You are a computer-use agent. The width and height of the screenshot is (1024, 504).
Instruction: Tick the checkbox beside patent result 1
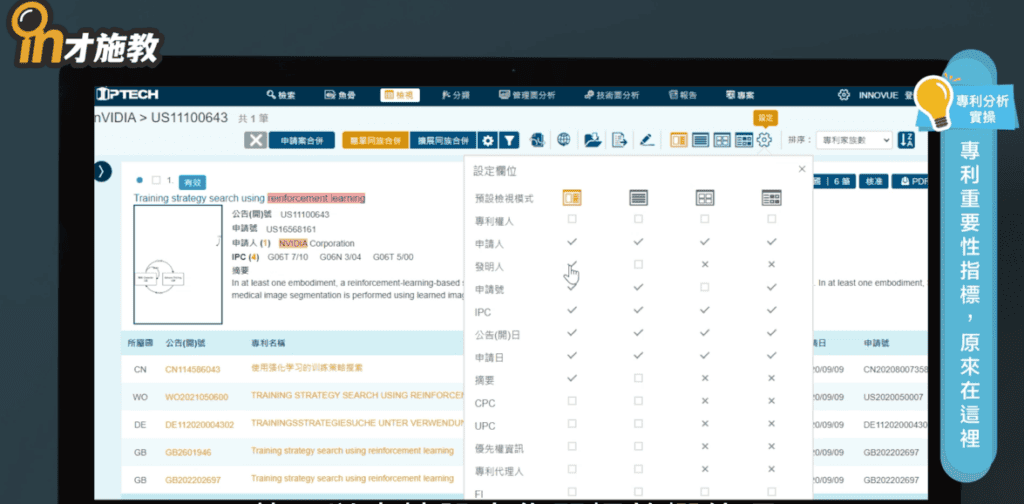(x=155, y=180)
